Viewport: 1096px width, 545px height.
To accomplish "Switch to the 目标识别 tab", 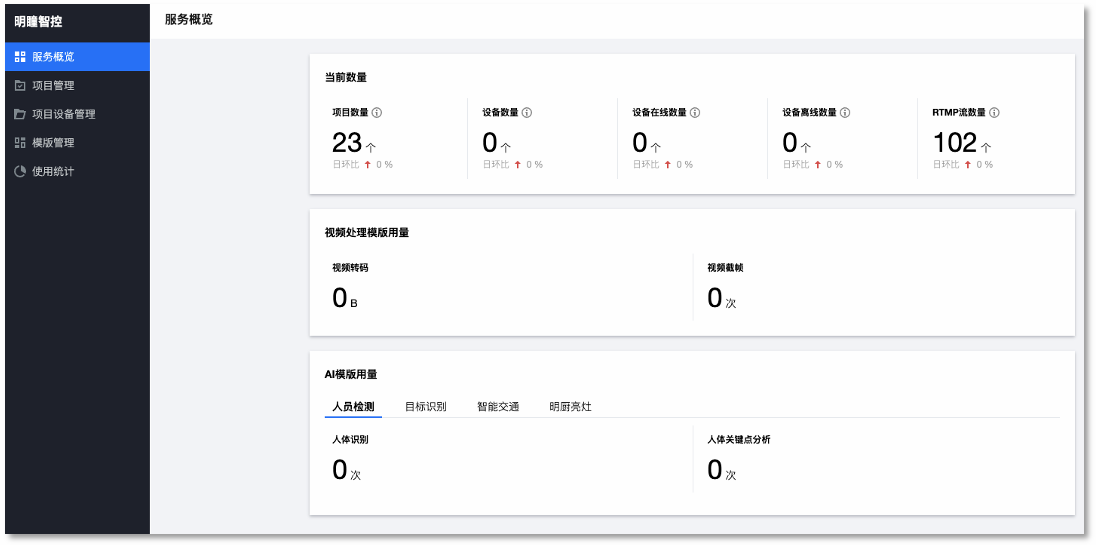I will coord(425,407).
